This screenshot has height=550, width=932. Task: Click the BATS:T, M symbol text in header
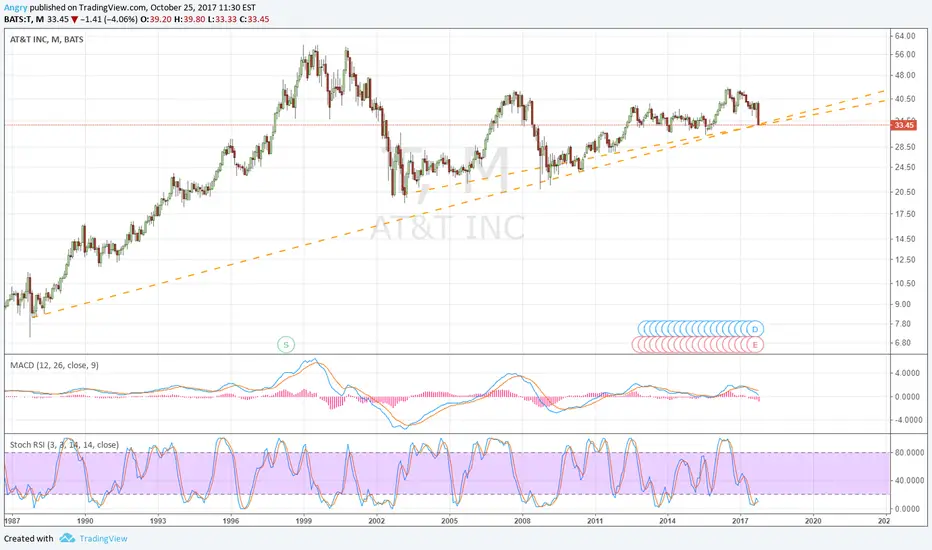24,19
